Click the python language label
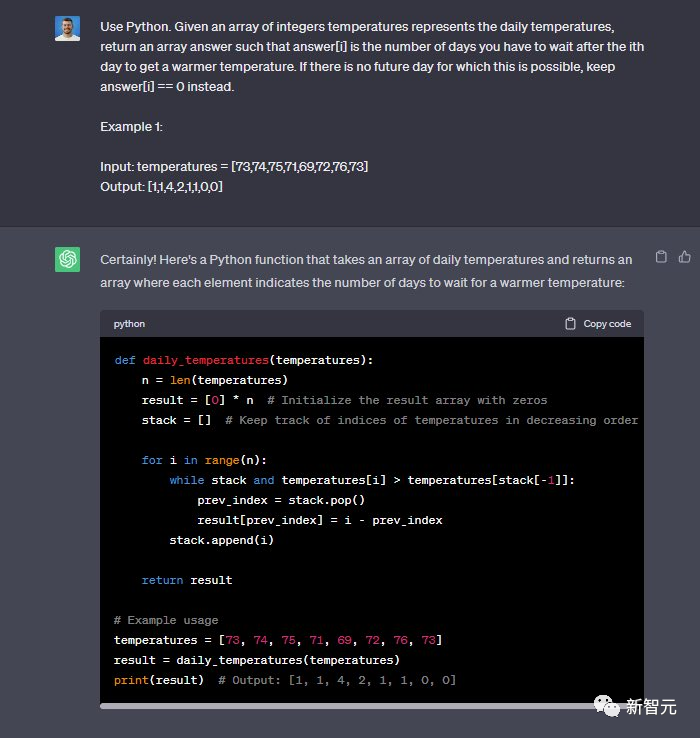 coord(129,324)
